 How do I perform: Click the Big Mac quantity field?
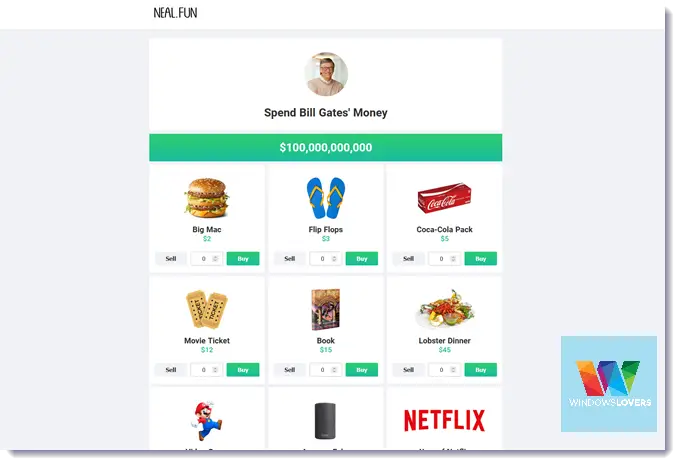pos(207,259)
